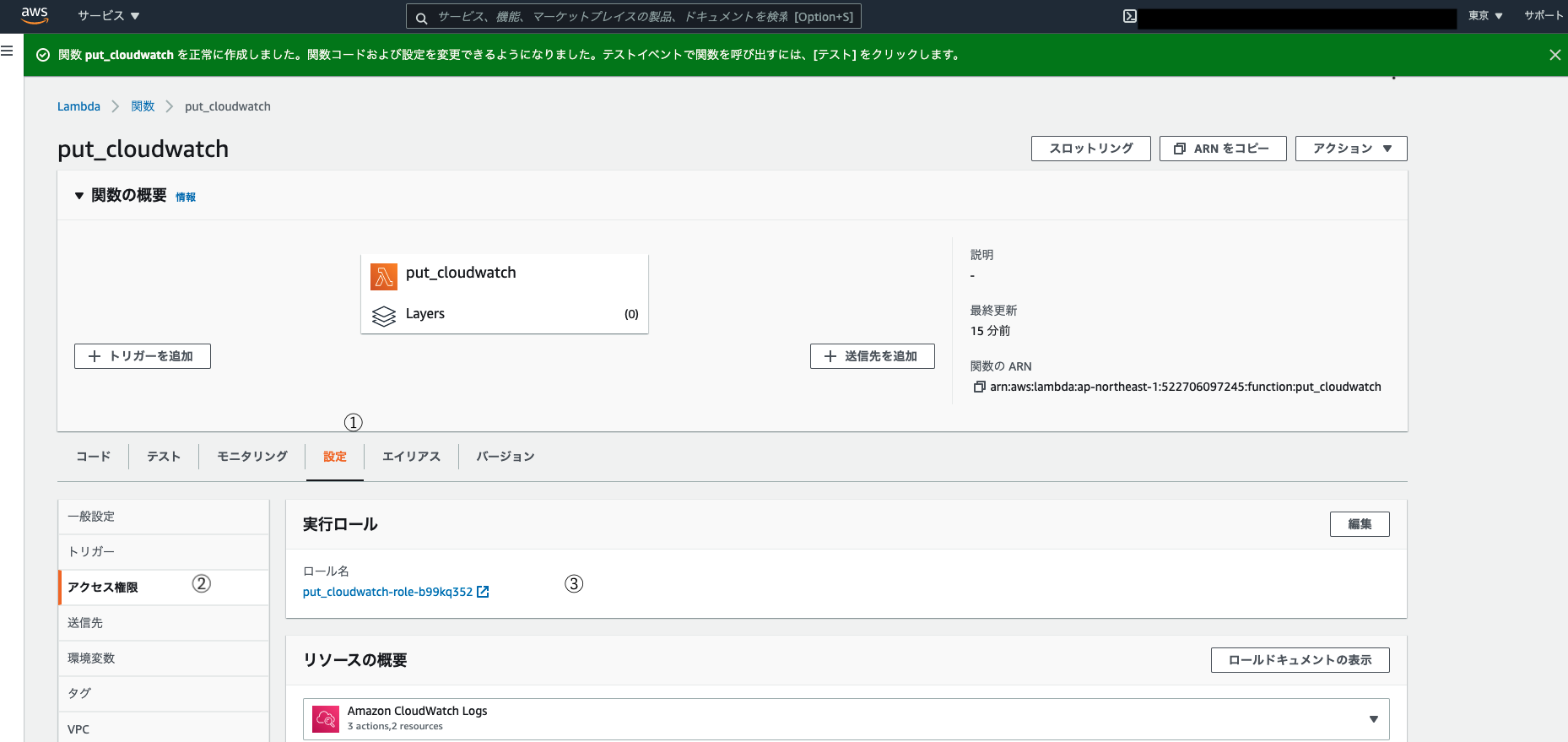Click the Layers stack icon
Image resolution: width=1568 pixels, height=742 pixels.
[x=384, y=316]
